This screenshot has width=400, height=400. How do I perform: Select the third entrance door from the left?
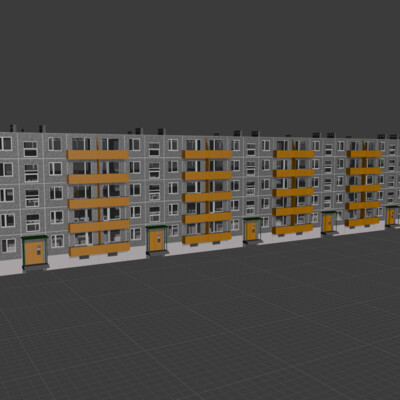coord(251,231)
